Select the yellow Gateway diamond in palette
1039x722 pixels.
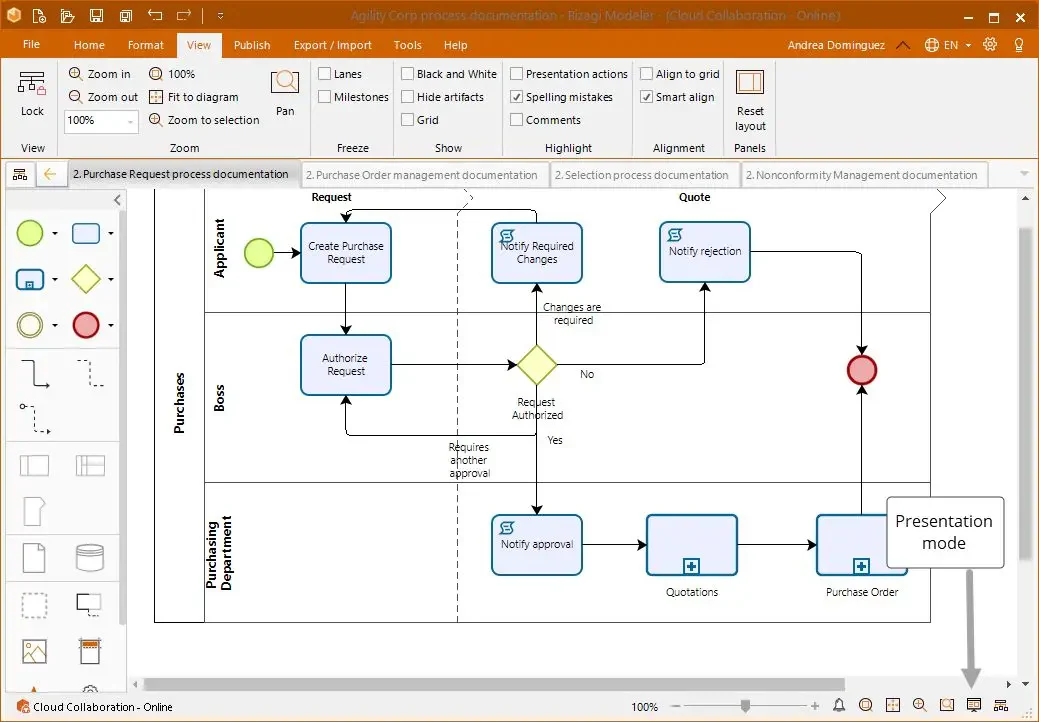85,279
